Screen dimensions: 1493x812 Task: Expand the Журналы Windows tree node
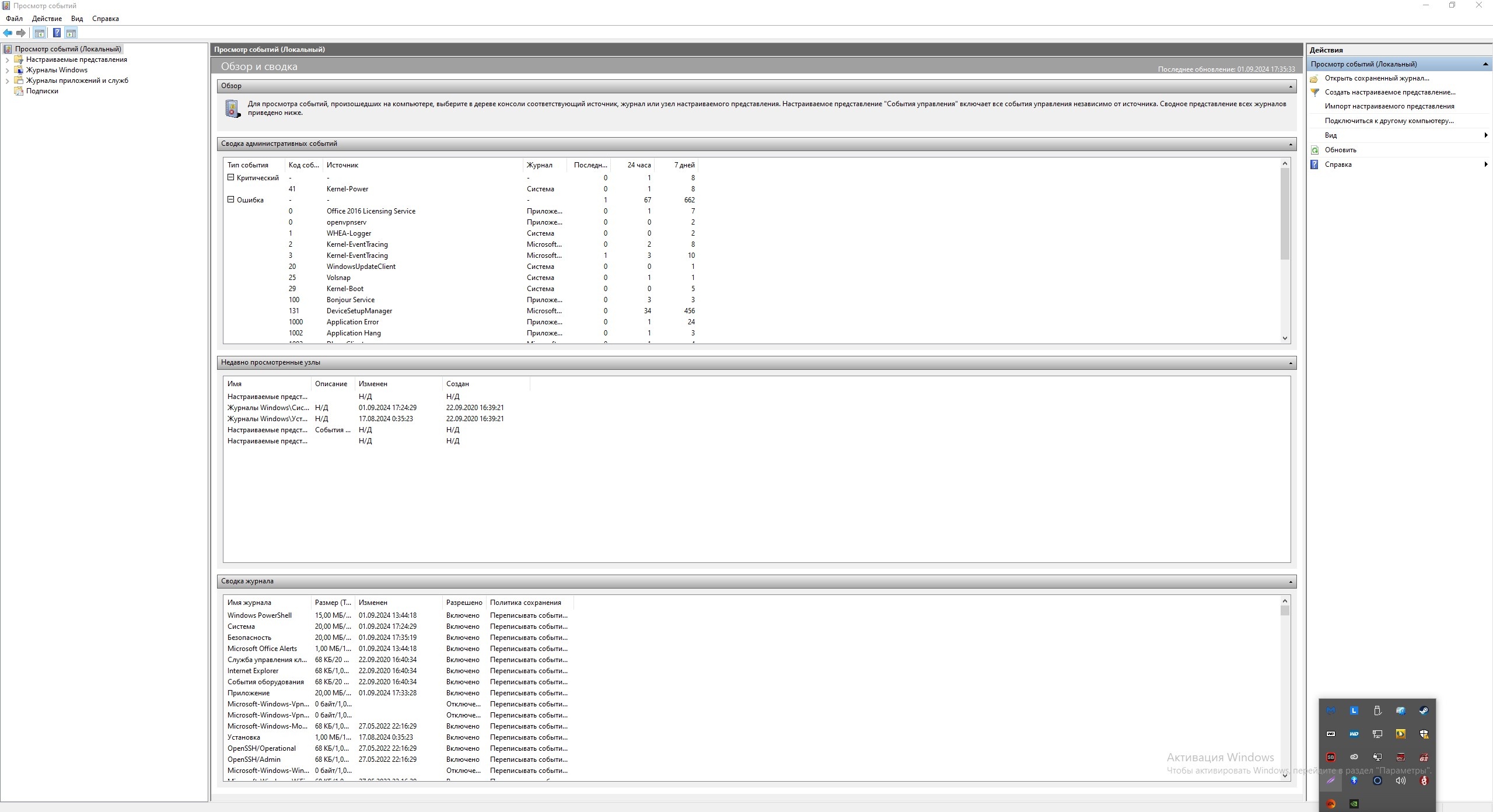(x=7, y=70)
